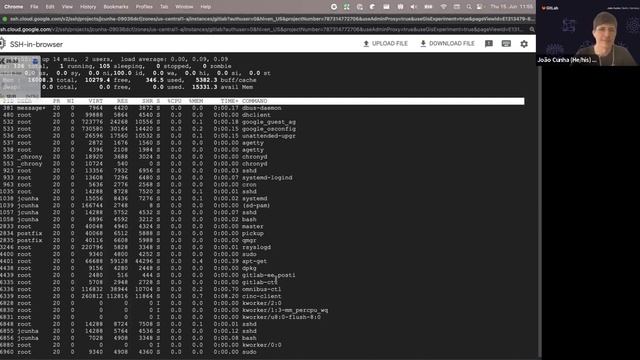Viewport: 640px width, 360px height.
Task: Click the green grid icon in the menu bar
Action: pos(347,7)
